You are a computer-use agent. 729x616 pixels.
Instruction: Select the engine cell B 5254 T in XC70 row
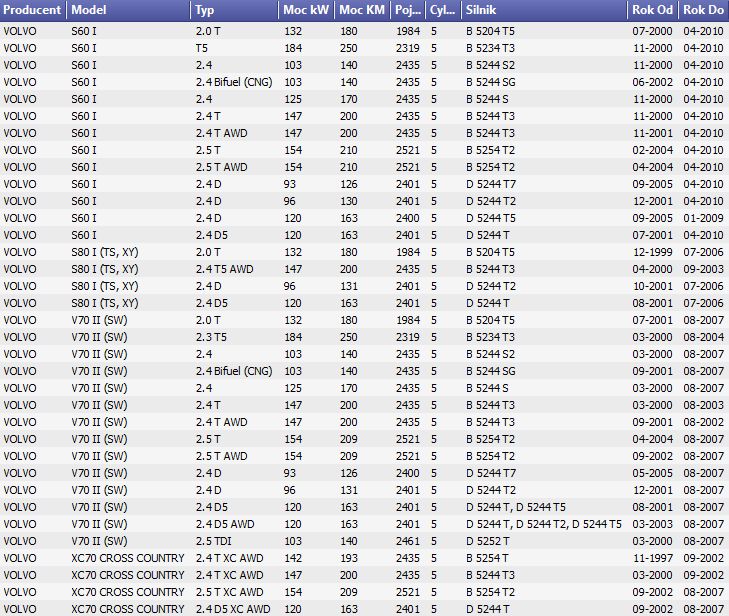tap(487, 558)
